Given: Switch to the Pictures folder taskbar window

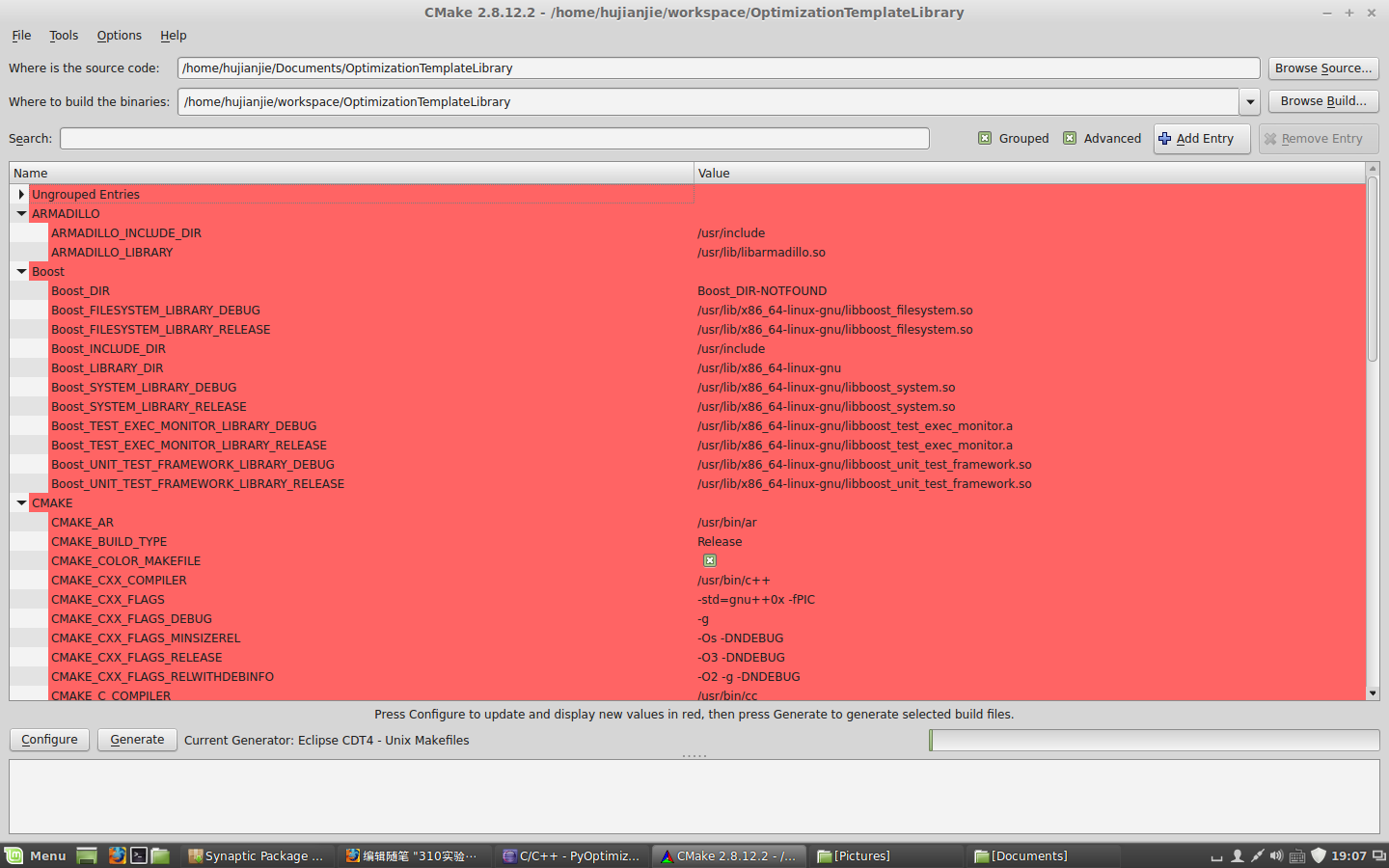Looking at the screenshot, I should (885, 855).
